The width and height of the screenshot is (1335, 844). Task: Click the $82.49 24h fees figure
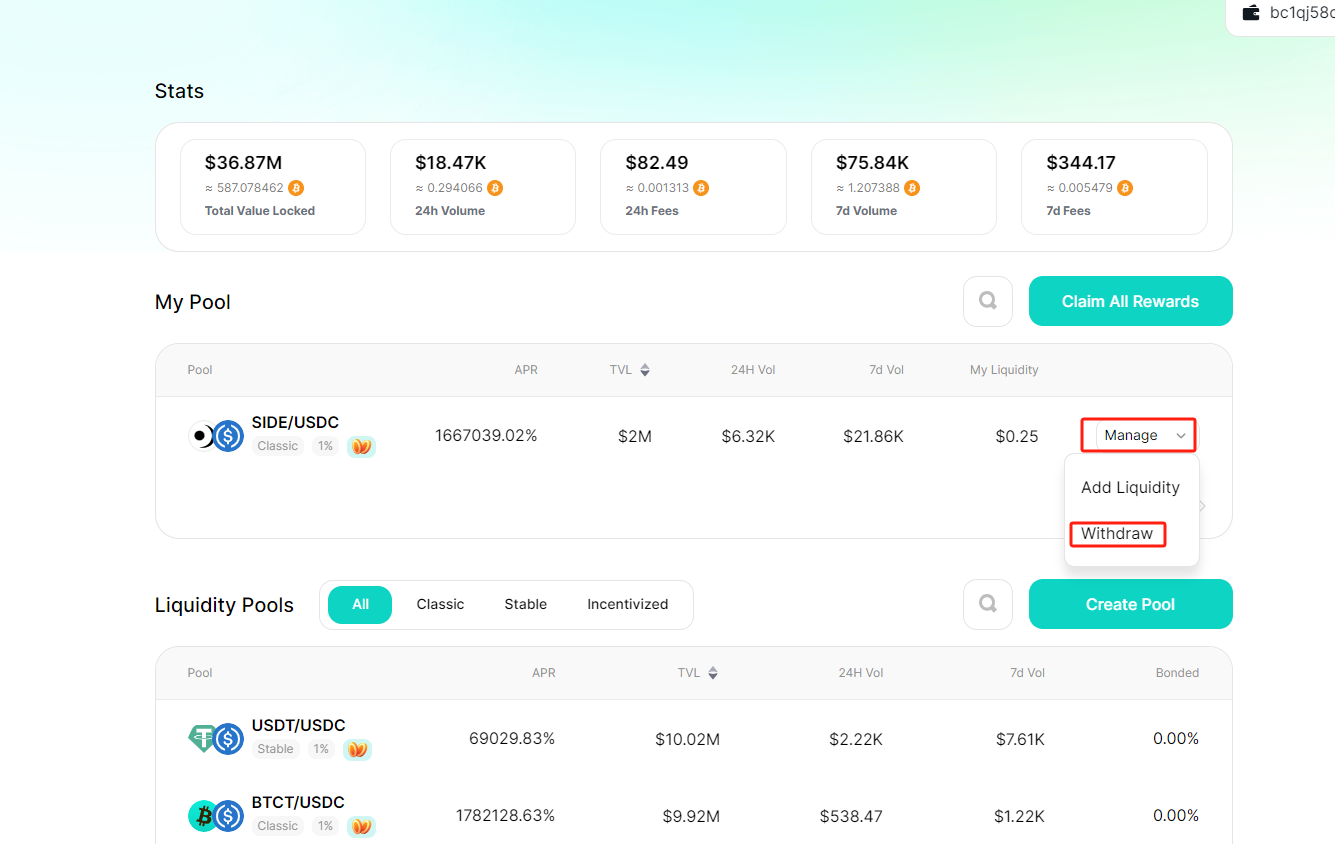click(657, 162)
